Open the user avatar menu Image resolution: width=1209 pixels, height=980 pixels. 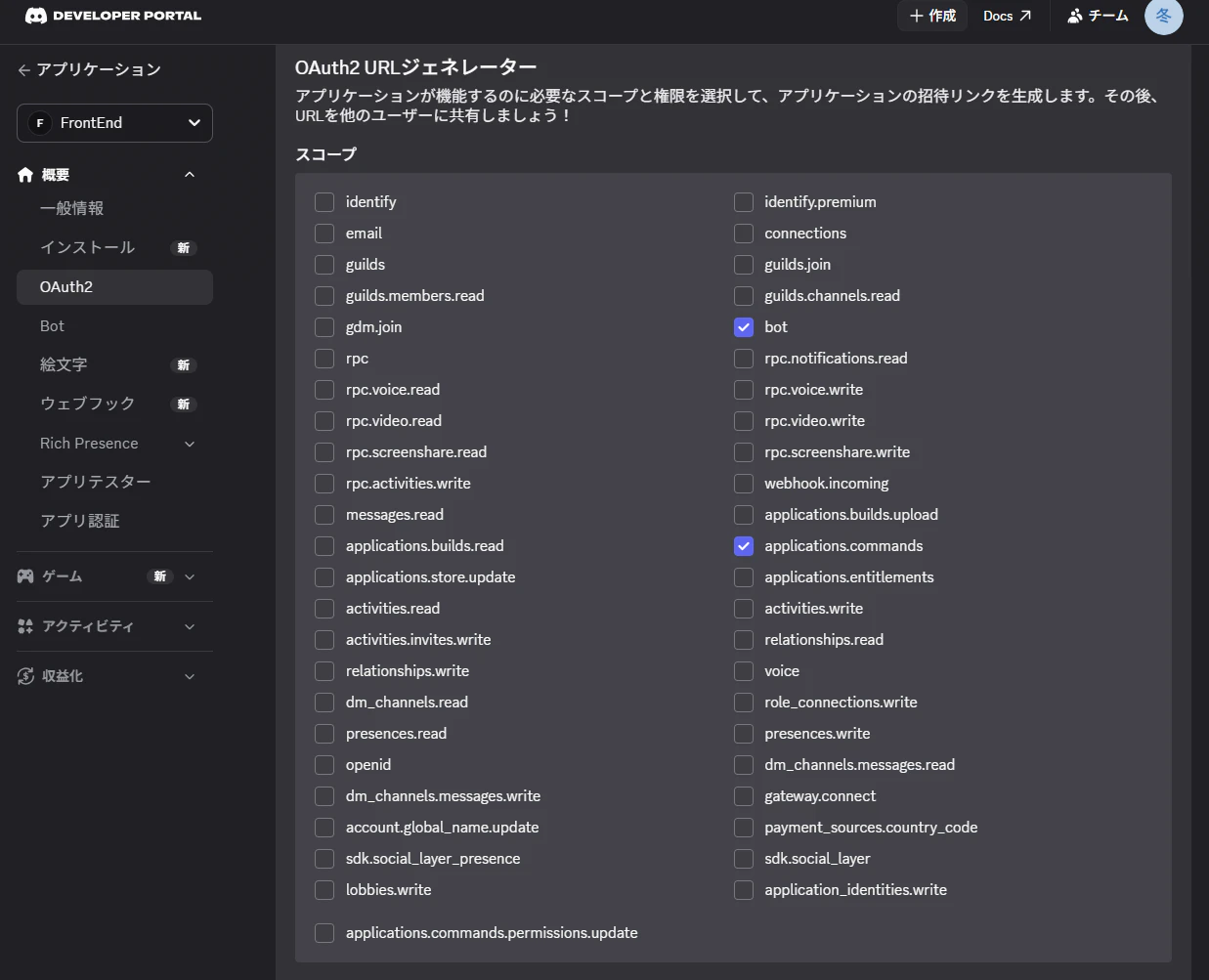point(1163,16)
